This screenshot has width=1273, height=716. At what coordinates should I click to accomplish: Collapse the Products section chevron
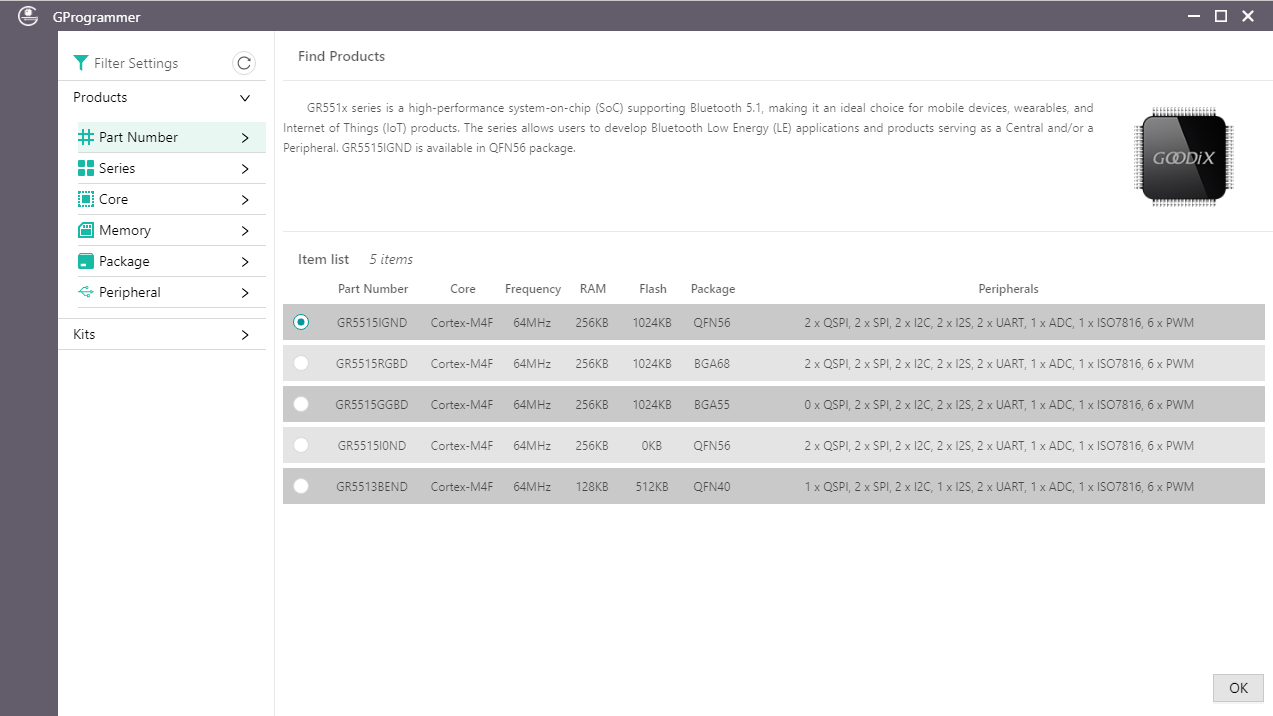pos(245,98)
